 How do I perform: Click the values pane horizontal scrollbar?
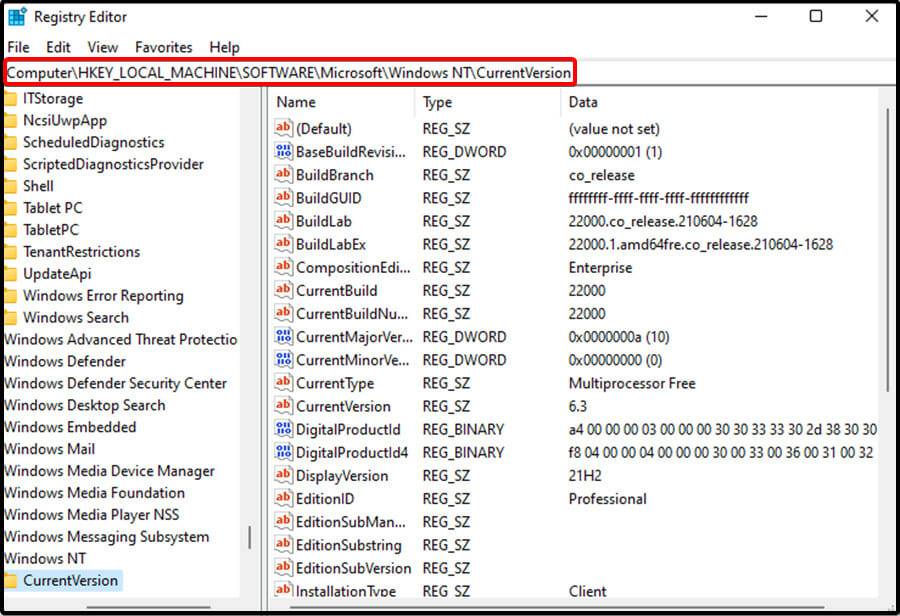coord(557,606)
